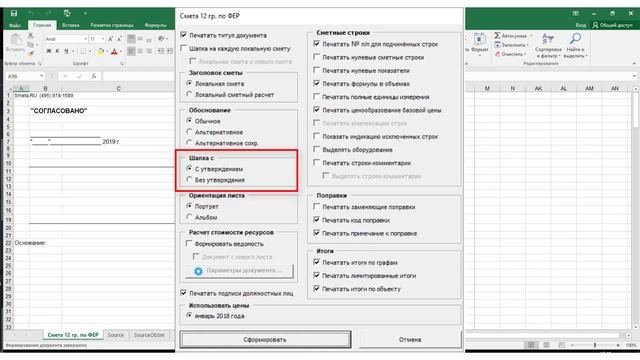Click the Save icon in Excel's quick access toolbar
The width and height of the screenshot is (640, 360).
pyautogui.click(x=13, y=13)
